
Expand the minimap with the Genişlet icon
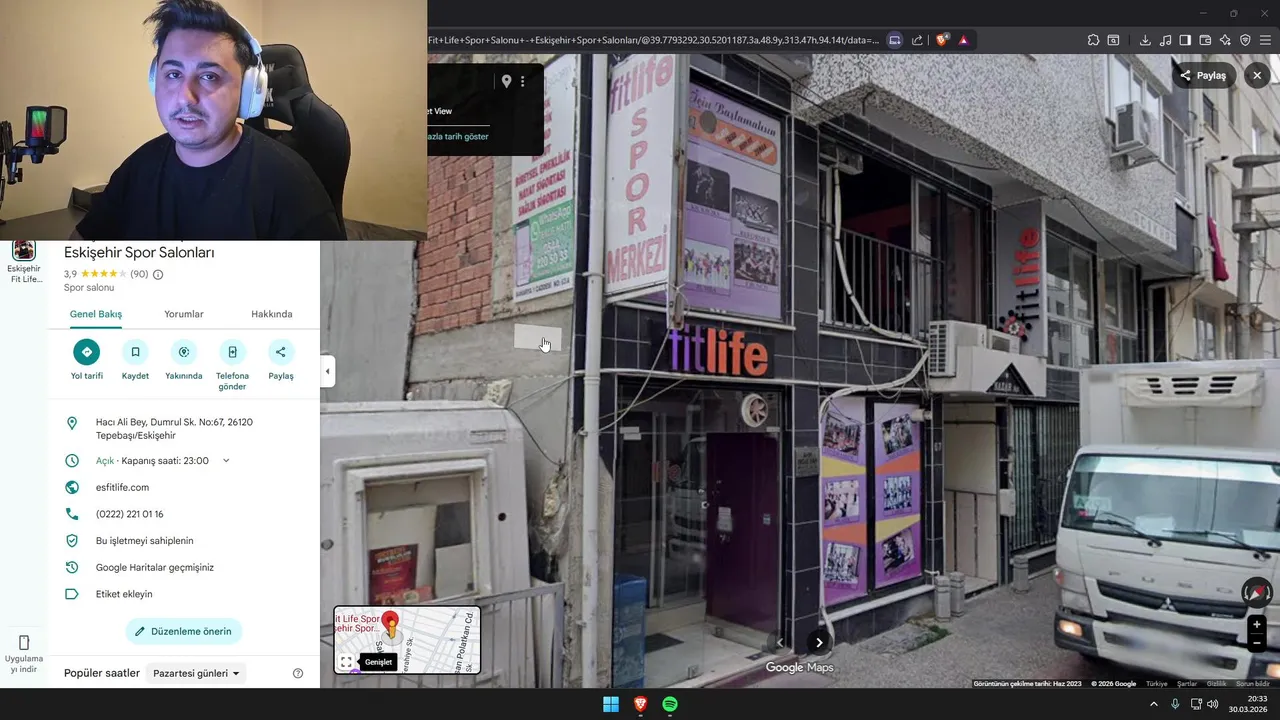coord(346,662)
